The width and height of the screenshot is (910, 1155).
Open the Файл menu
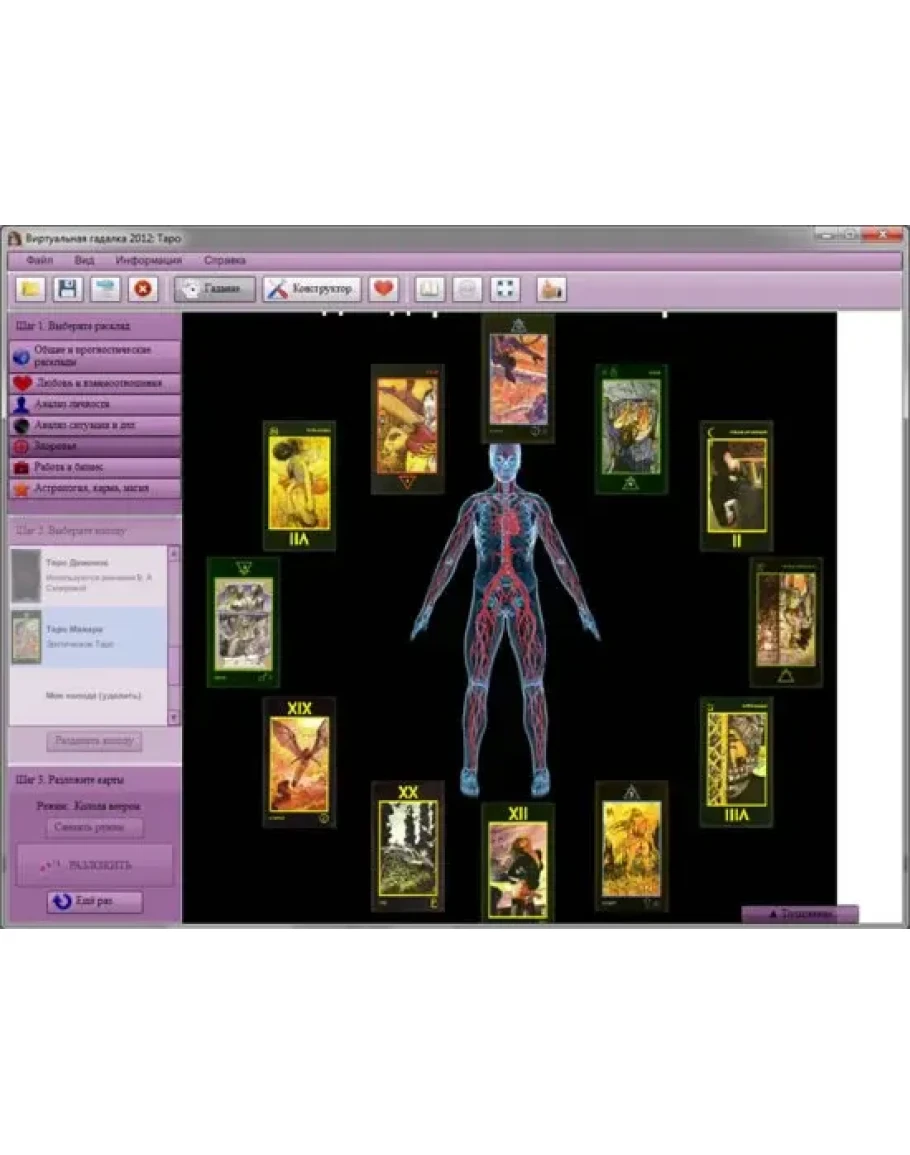pyautogui.click(x=40, y=260)
